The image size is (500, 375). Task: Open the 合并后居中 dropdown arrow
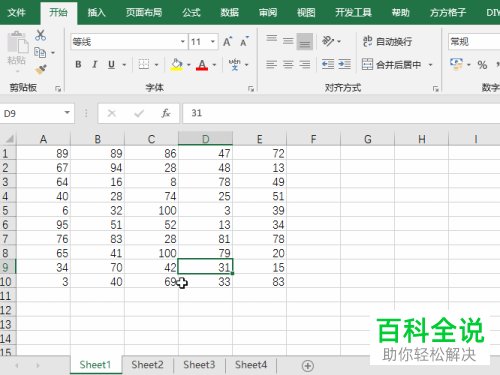pos(430,65)
